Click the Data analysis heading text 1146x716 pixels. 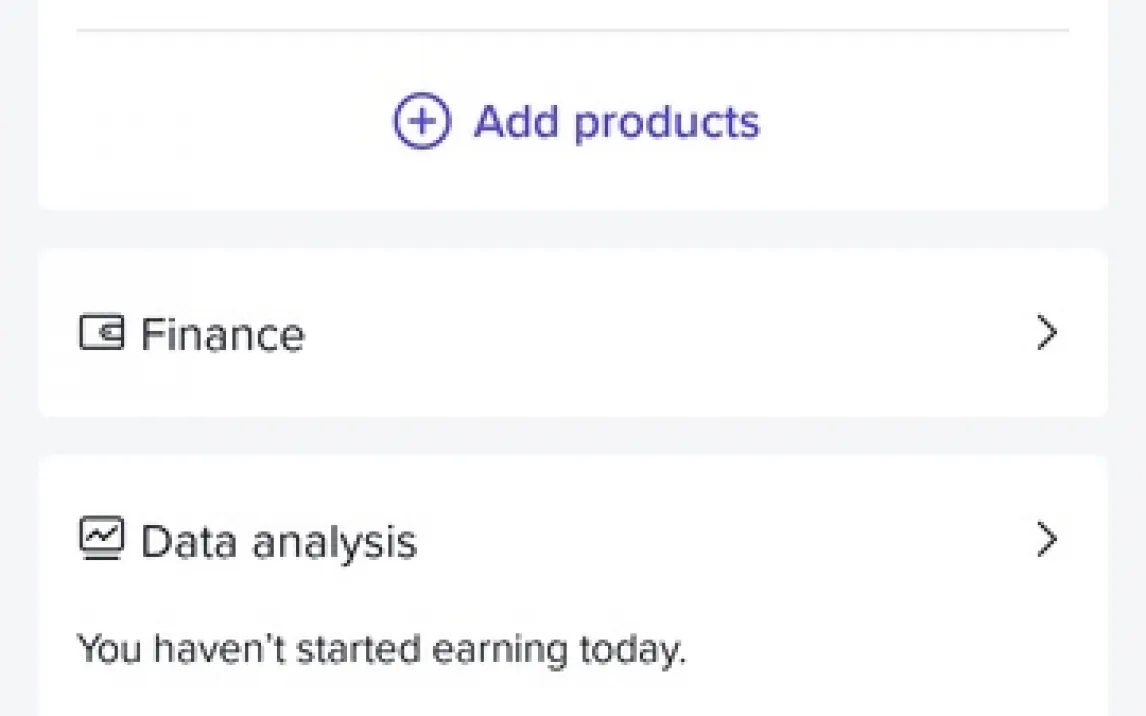click(x=278, y=543)
